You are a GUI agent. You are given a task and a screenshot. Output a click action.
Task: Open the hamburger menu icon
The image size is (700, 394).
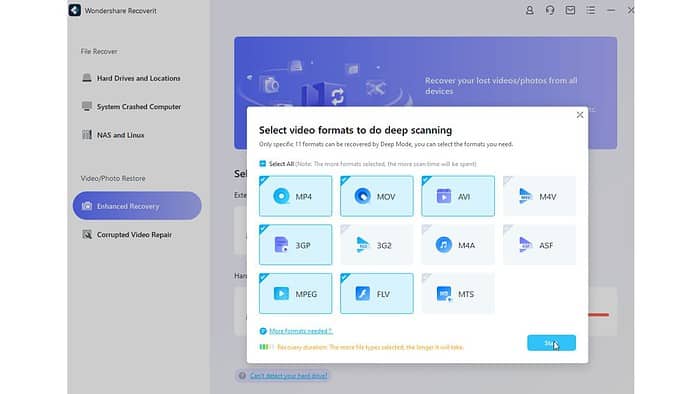(x=591, y=10)
